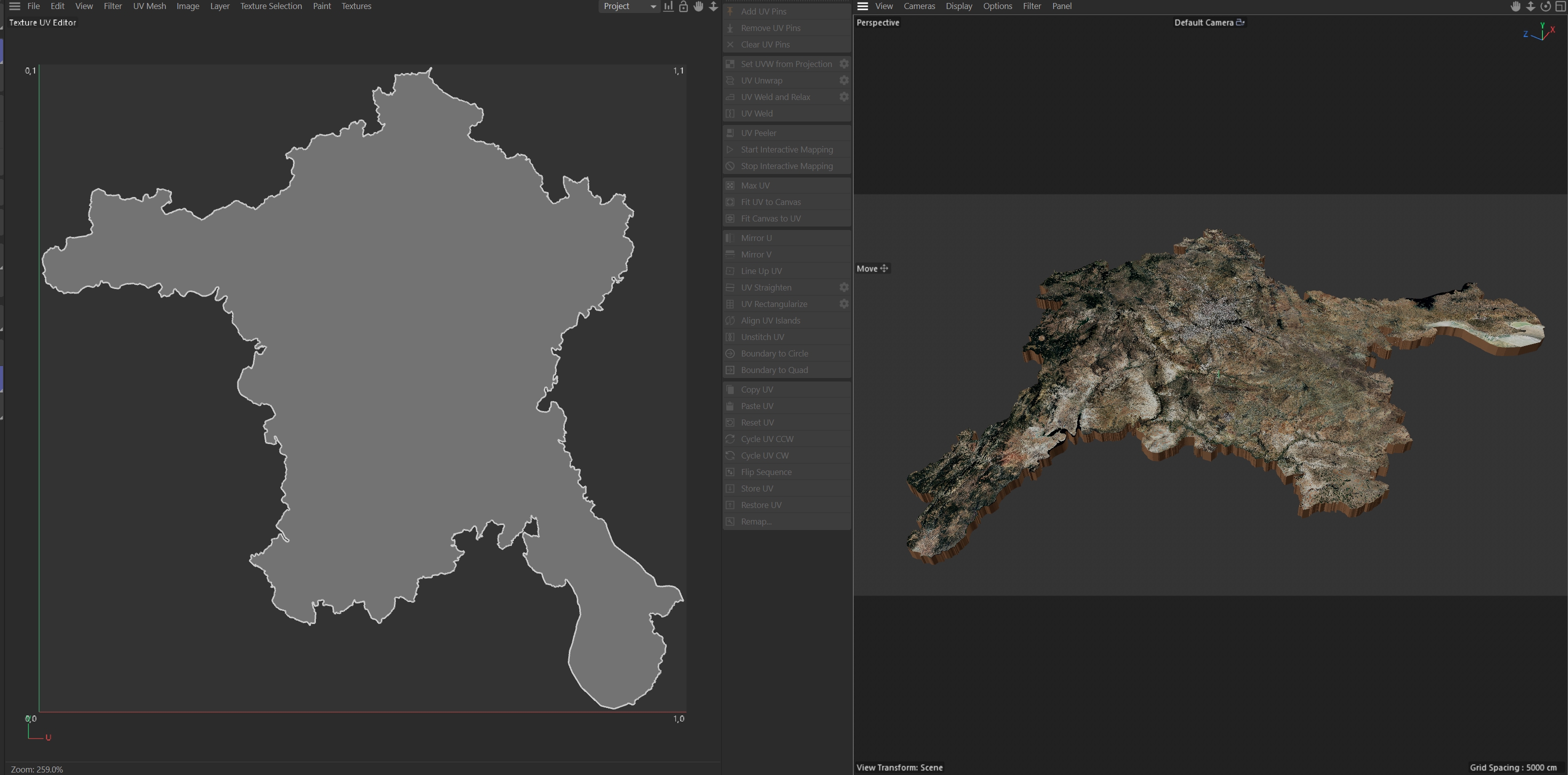Screen dimensions: 1568x775
Task: Click the Default Camera link icon
Action: [x=1240, y=22]
